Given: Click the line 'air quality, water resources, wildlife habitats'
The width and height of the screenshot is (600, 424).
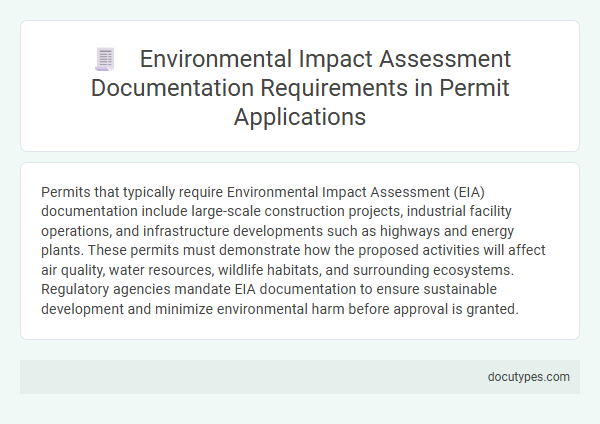Looking at the screenshot, I should 277,270.
